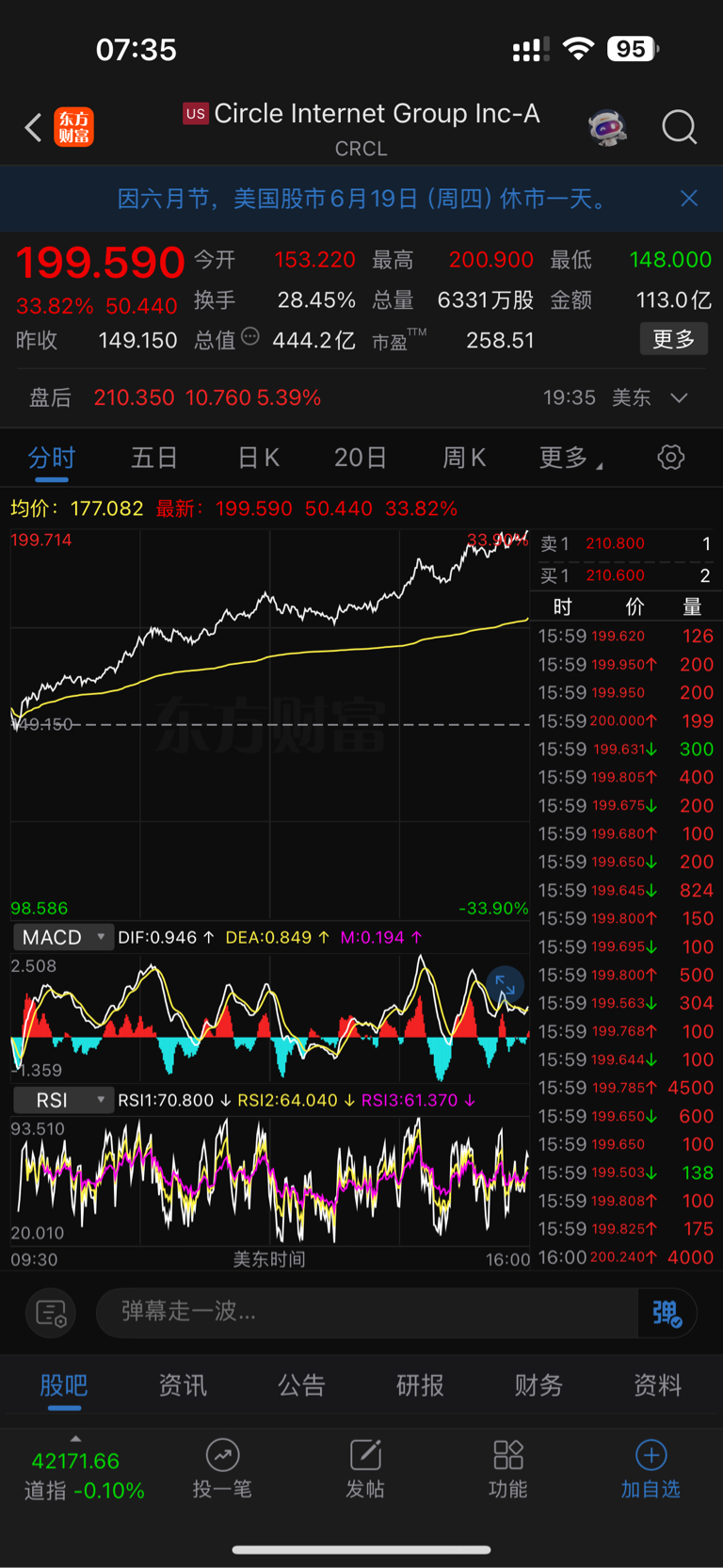Switch to the 股吧 tab

64,1385
